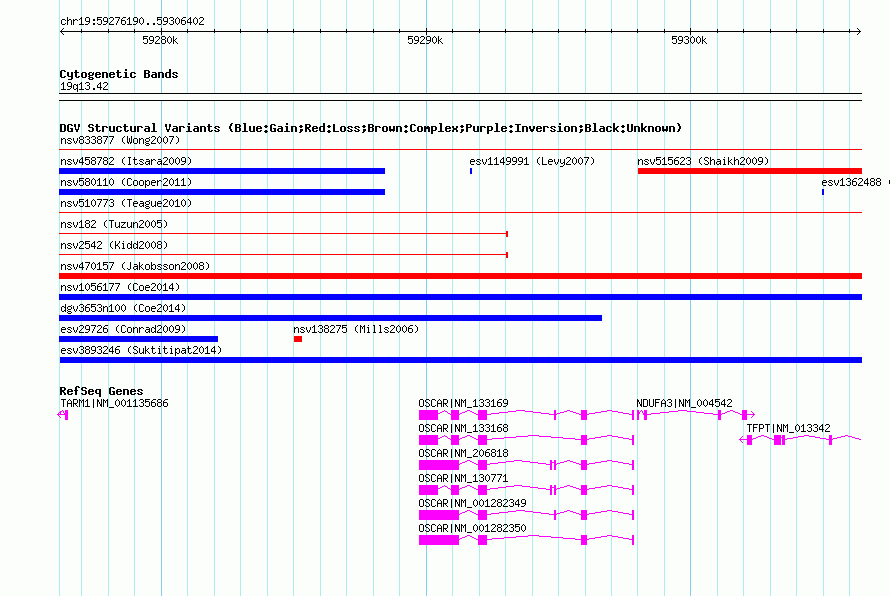Click the OSCAR NM_001282350 gene model
The width and height of the screenshot is (890, 596).
tap(526, 540)
